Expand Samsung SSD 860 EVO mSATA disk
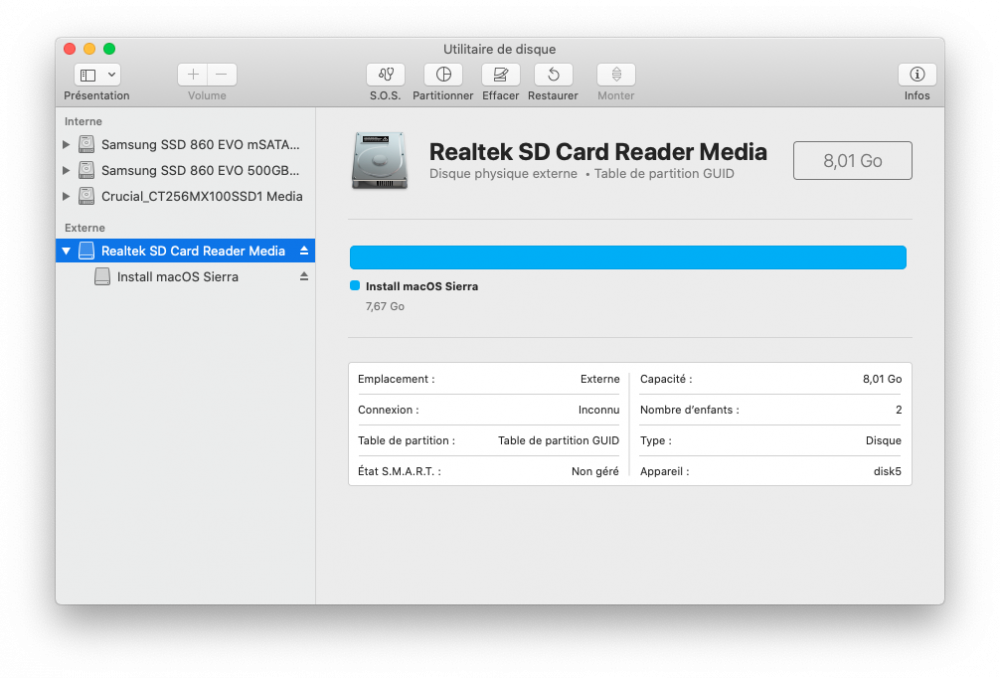The image size is (1000, 678). pos(66,145)
